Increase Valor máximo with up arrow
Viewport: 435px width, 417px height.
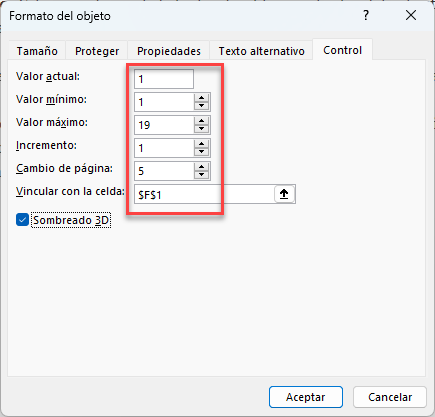(x=201, y=121)
